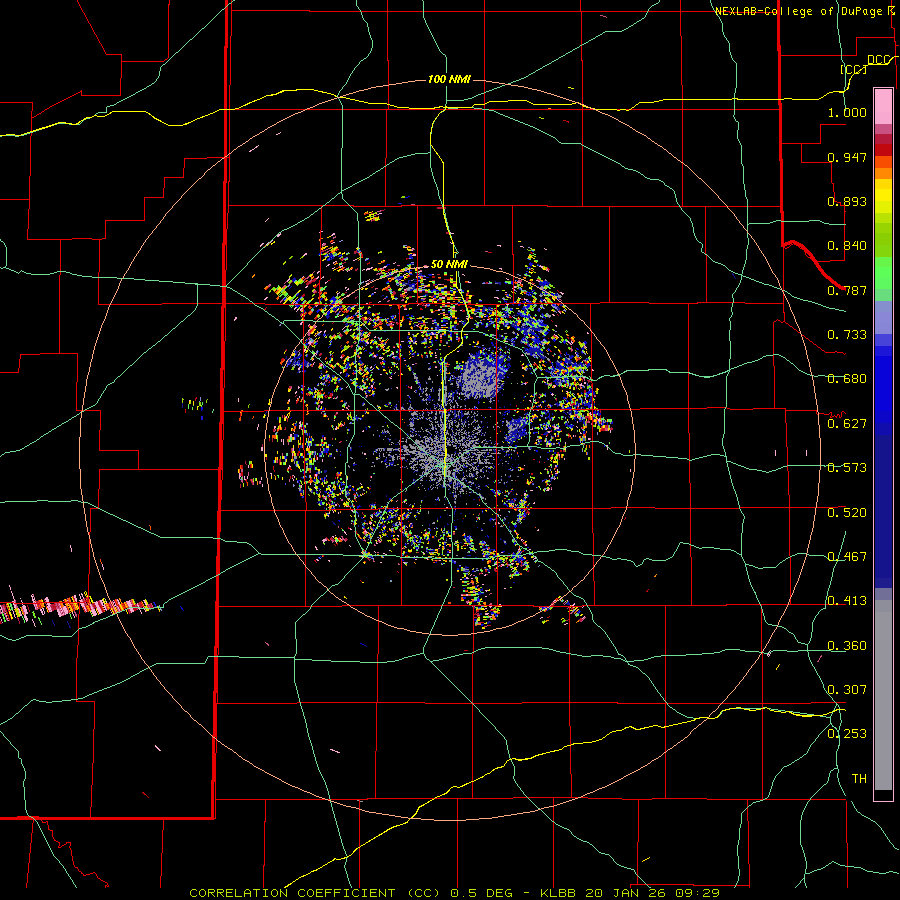Pick the bright green color bar segment
900x900 pixels.
point(883,273)
